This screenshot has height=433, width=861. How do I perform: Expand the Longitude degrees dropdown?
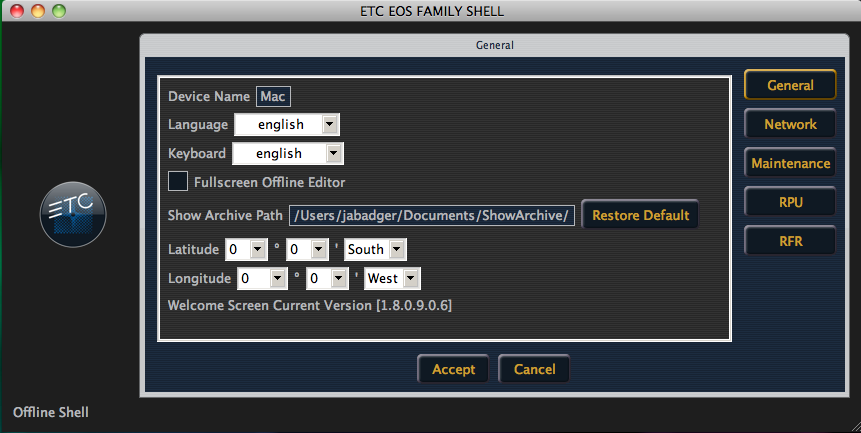click(262, 278)
